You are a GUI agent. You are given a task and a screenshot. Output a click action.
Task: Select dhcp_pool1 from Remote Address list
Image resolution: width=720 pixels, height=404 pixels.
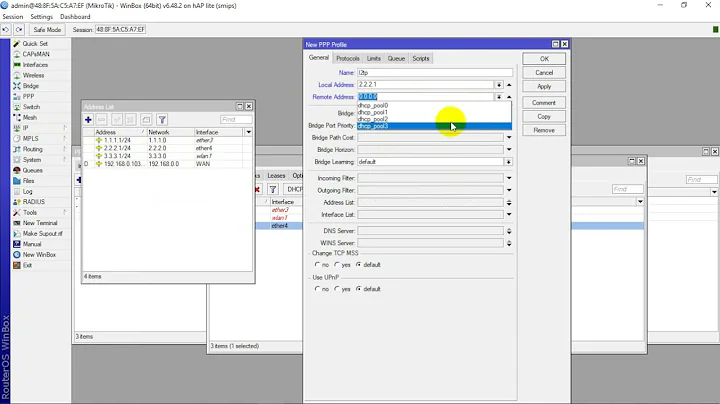pyautogui.click(x=434, y=112)
